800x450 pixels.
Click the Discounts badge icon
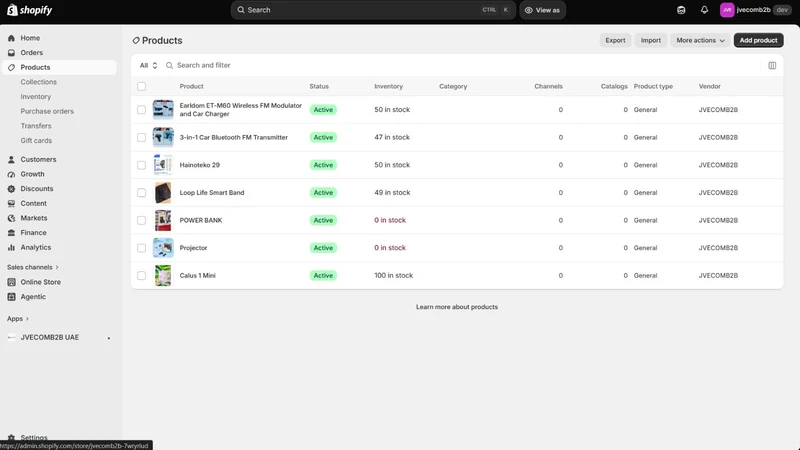[x=11, y=189]
